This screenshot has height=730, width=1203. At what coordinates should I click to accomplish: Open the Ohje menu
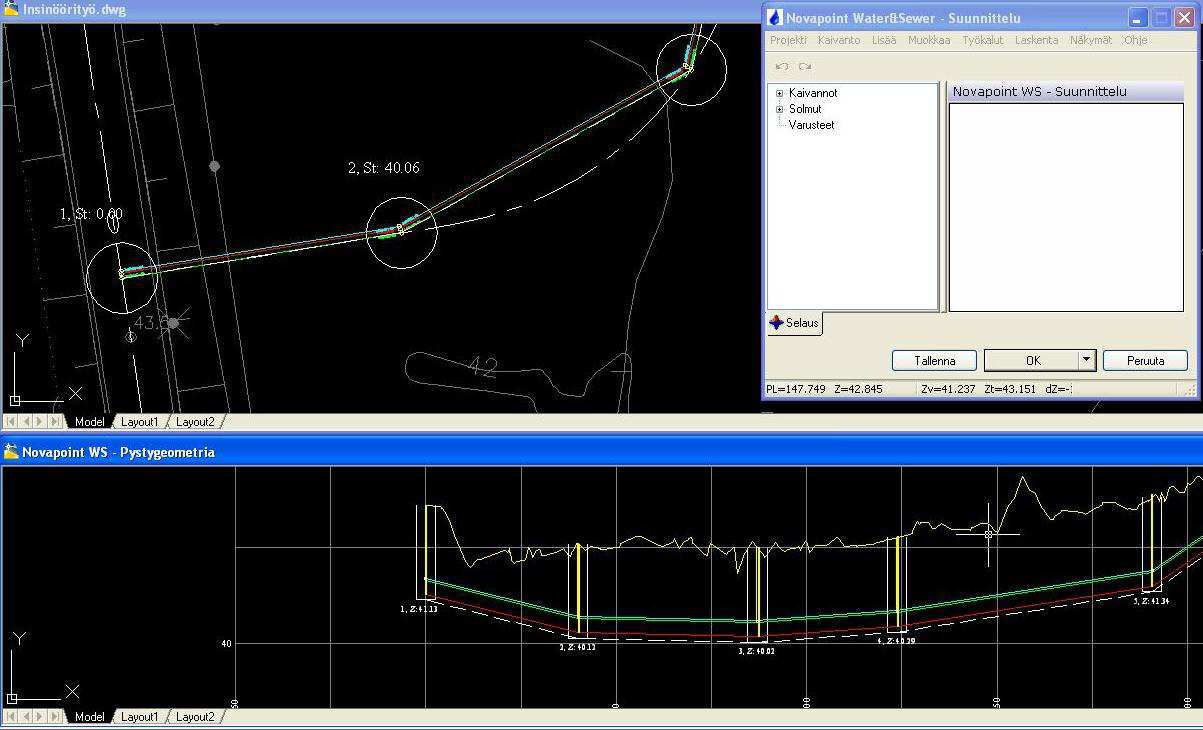click(x=1135, y=41)
